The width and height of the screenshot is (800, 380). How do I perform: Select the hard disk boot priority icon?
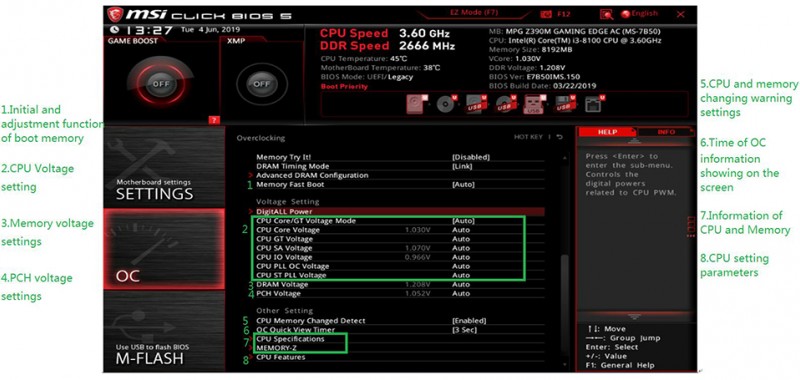tap(414, 104)
